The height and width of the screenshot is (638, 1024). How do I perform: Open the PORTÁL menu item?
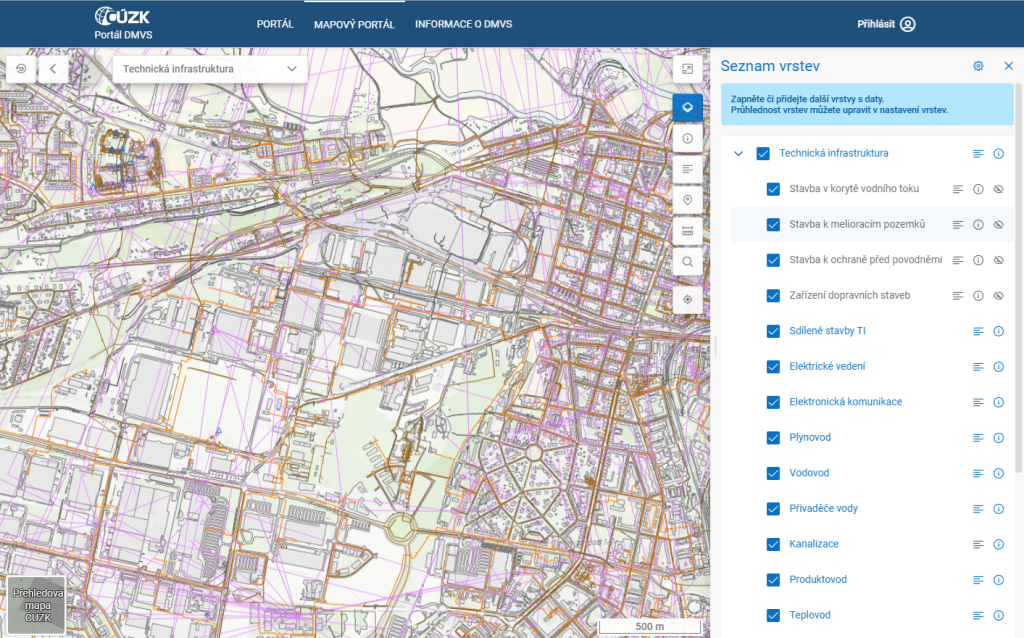click(275, 24)
